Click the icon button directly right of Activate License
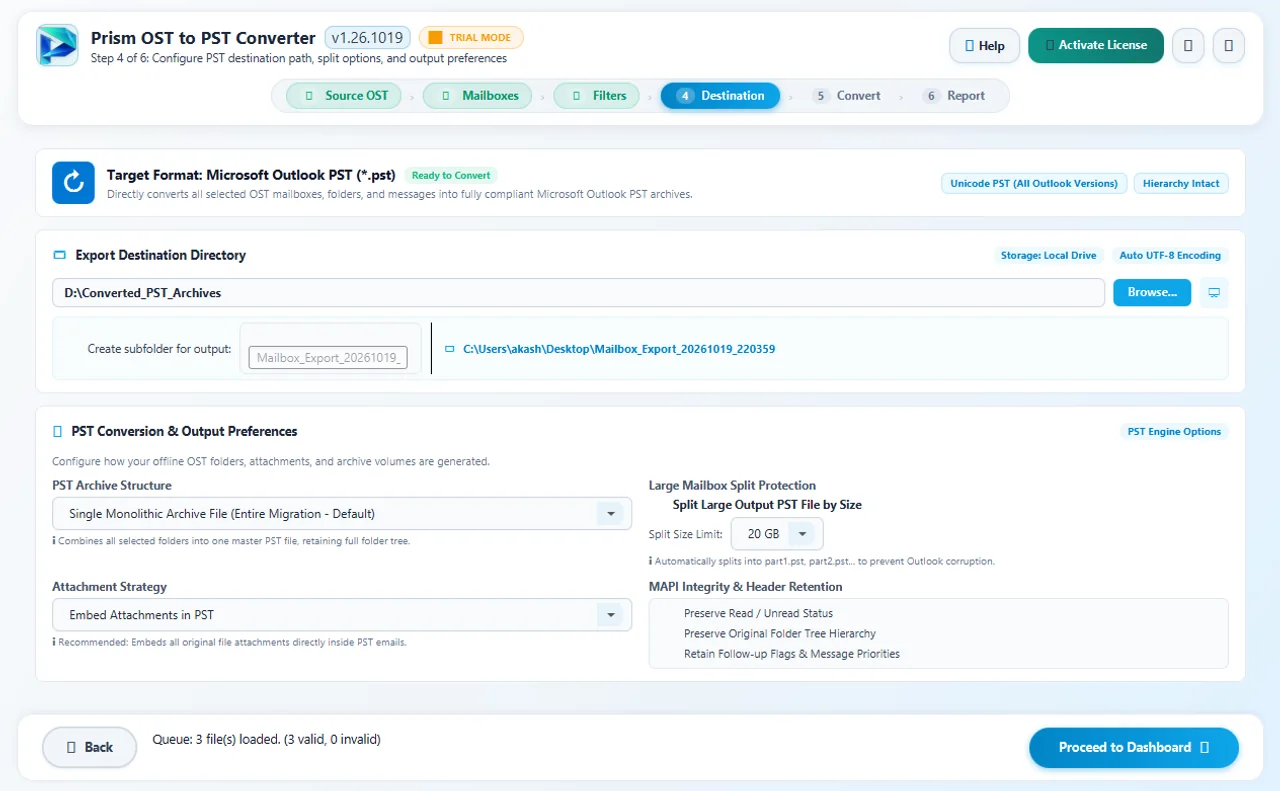Screen dimensions: 1280x791 pos(1188,45)
